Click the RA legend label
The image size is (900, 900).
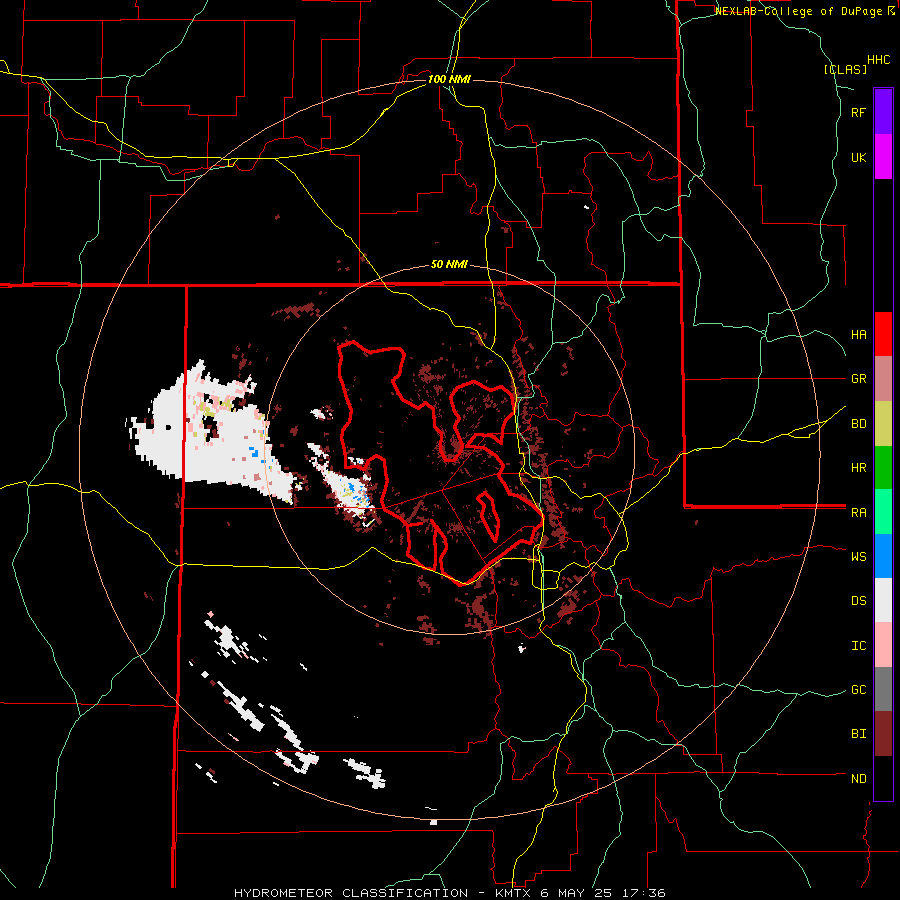click(858, 513)
